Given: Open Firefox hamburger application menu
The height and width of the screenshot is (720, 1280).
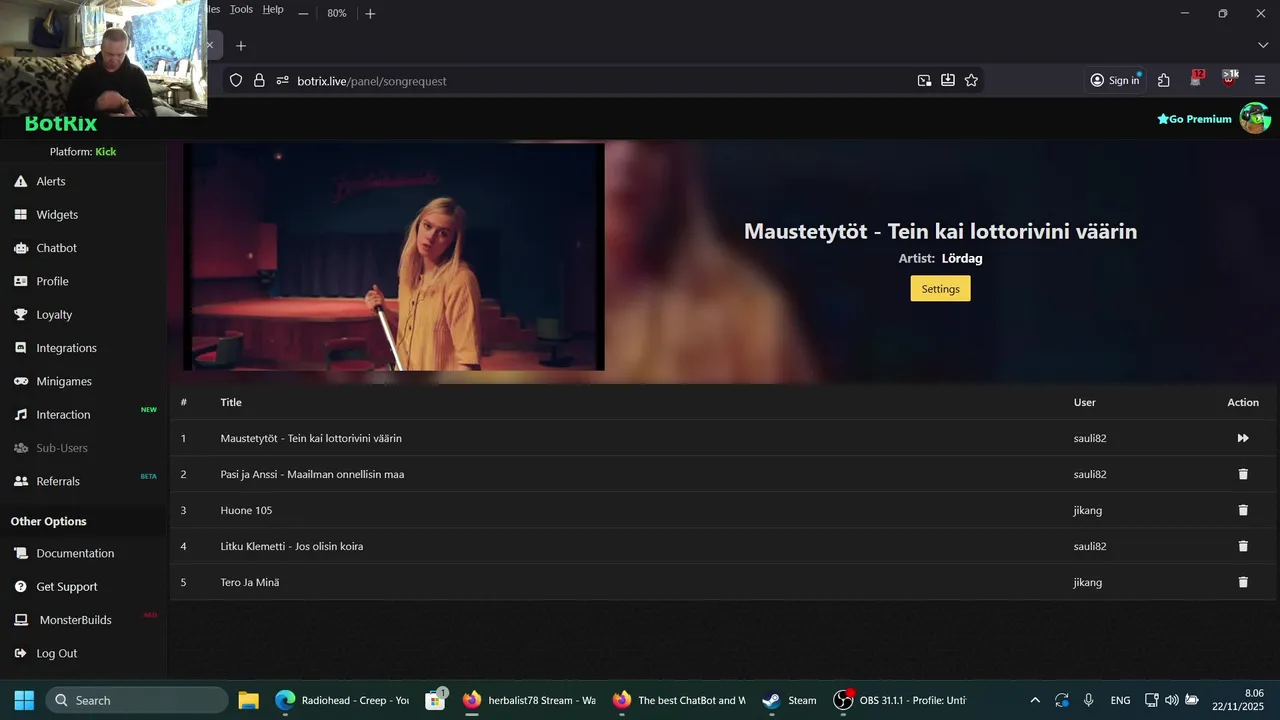Looking at the screenshot, I should tap(1260, 80).
